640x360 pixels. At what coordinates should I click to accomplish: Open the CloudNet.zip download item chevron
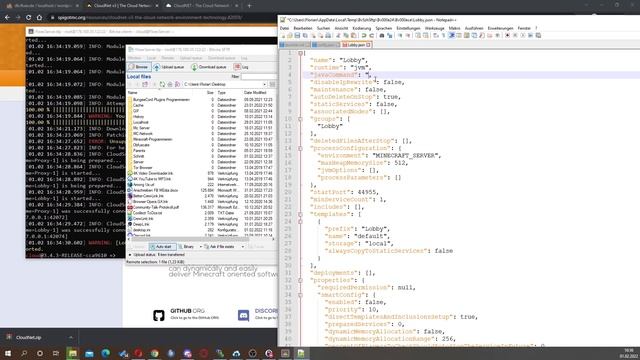click(71, 338)
